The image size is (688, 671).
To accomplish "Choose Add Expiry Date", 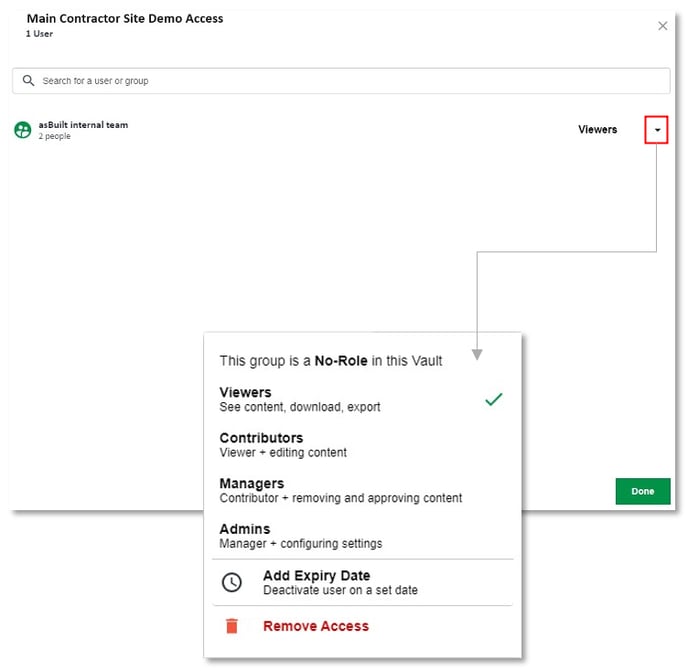I will [362, 582].
